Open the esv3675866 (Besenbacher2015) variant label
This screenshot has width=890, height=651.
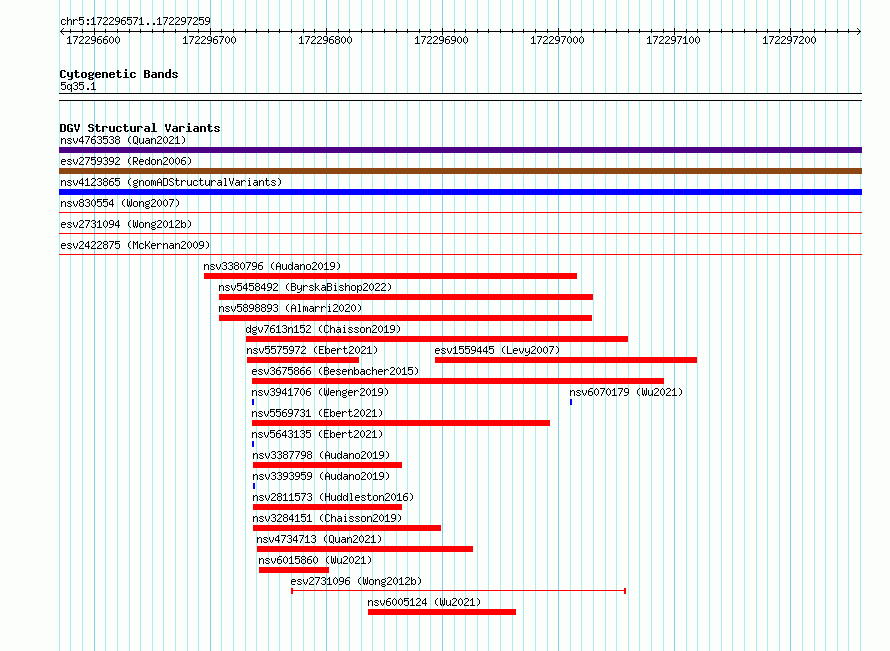point(335,371)
